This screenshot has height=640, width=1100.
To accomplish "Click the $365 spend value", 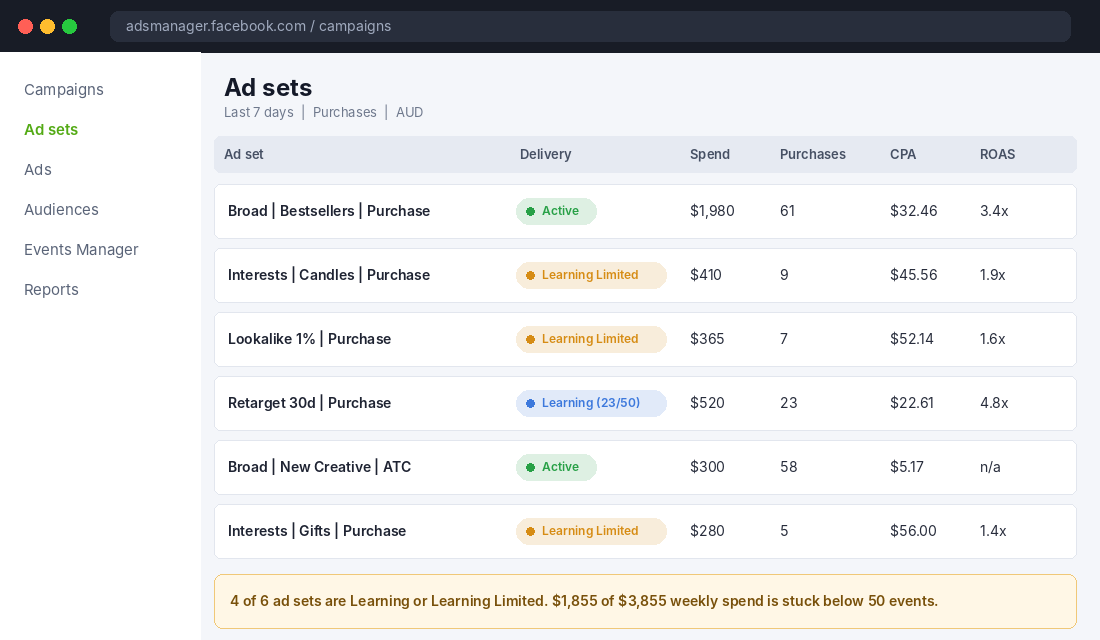I will (707, 339).
